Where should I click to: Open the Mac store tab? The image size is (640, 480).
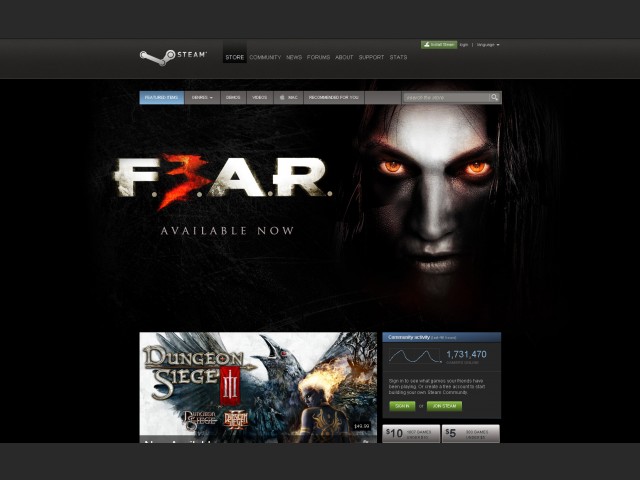pyautogui.click(x=288, y=98)
